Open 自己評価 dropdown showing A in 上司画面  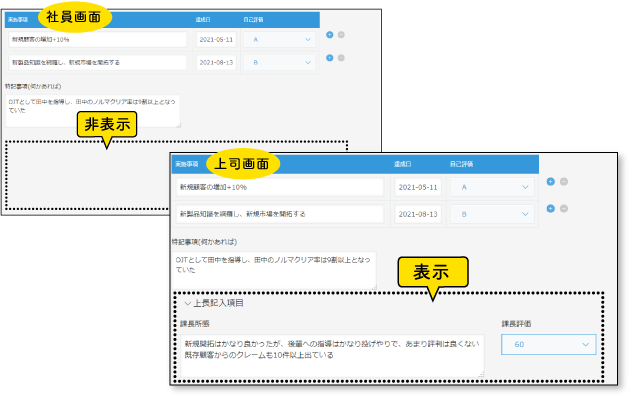492,187
